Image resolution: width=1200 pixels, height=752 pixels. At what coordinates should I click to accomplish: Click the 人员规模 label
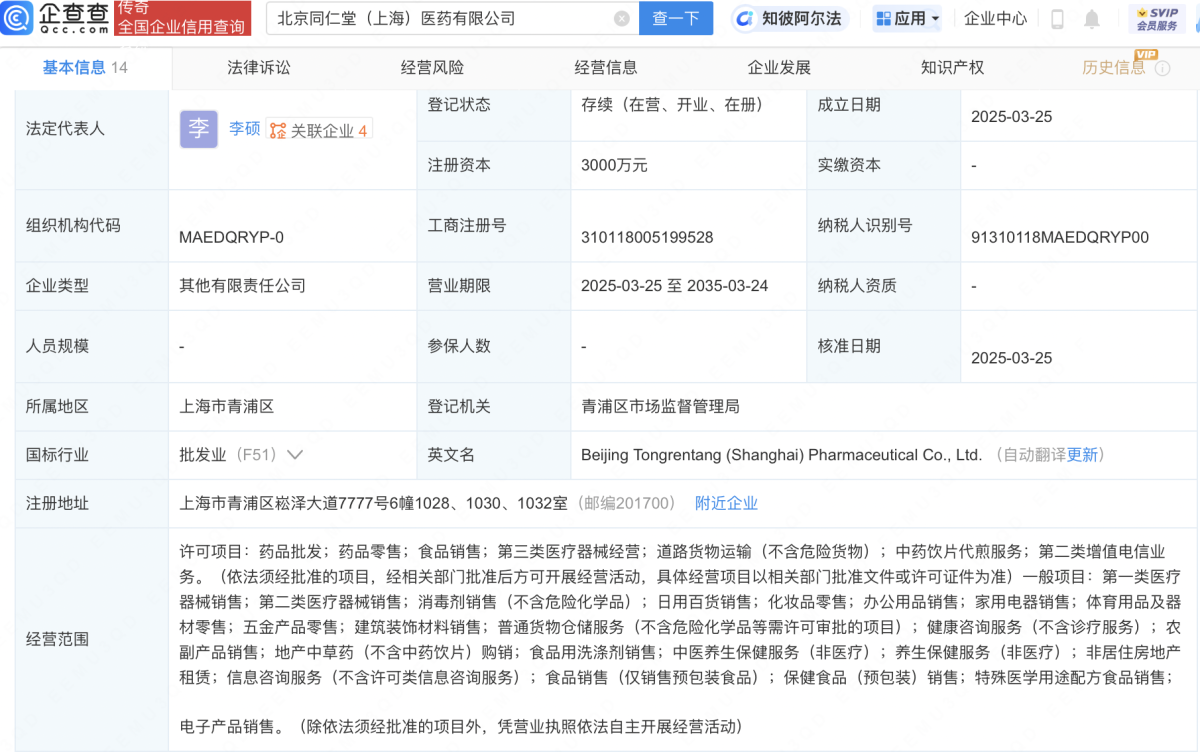[x=57, y=345]
